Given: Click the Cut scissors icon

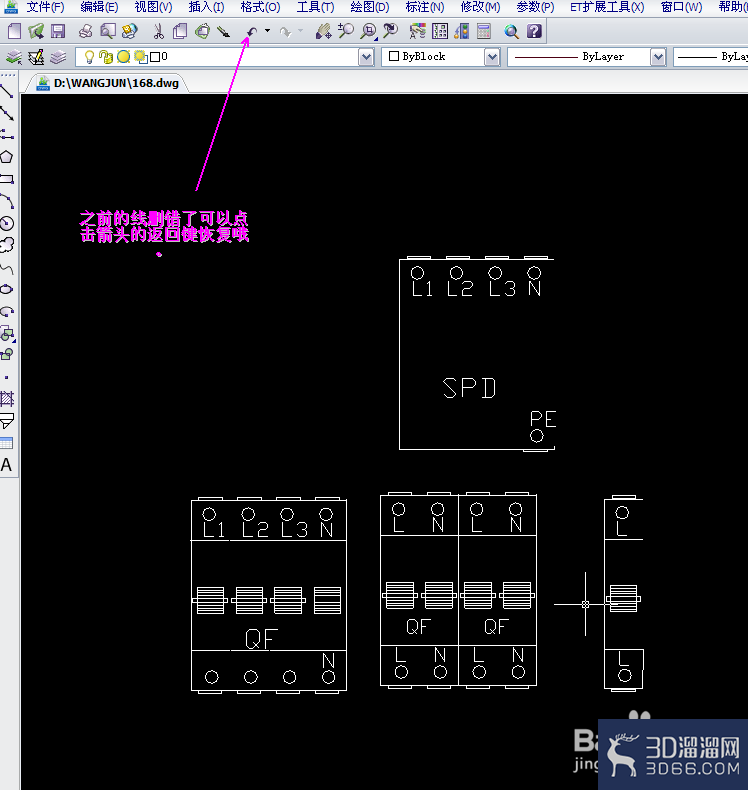Looking at the screenshot, I should 158,32.
